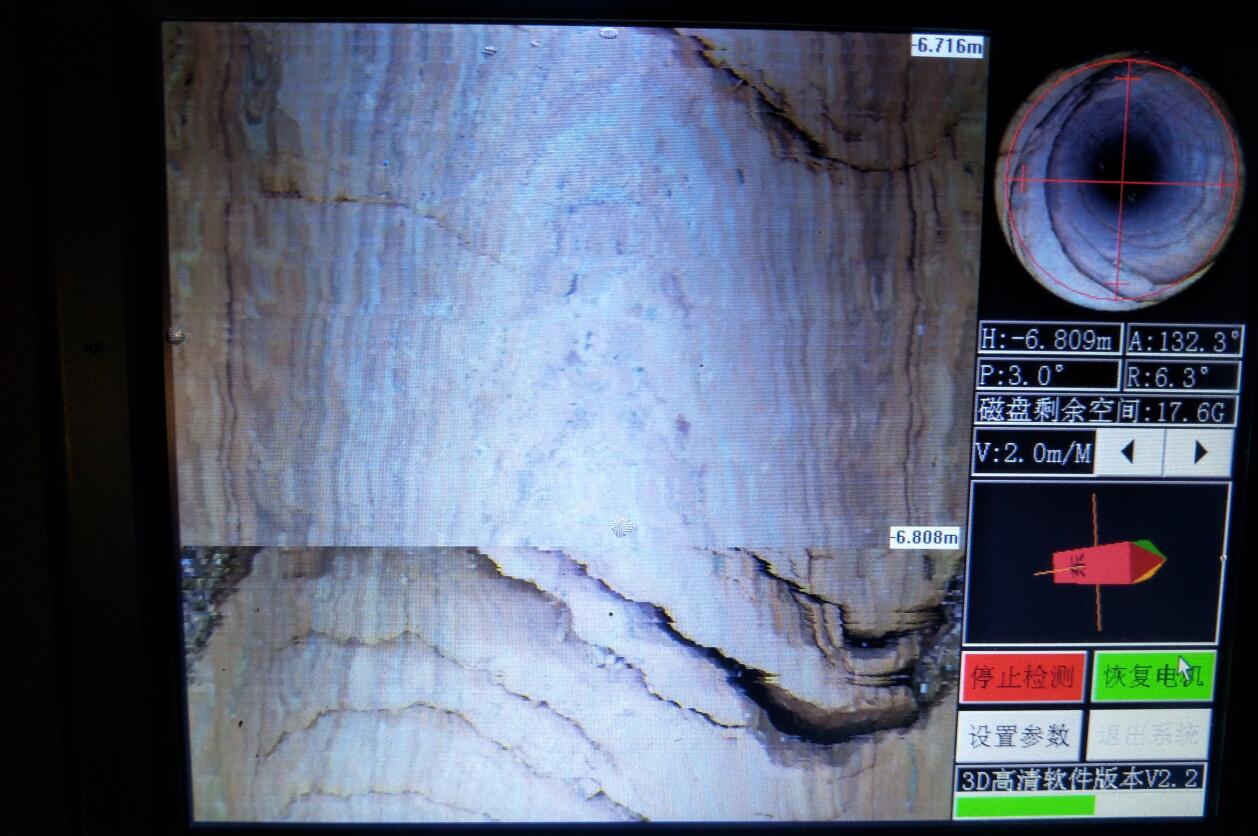Click the 3D高清软件版本V2.2 version label
This screenshot has height=836, width=1258.
[1081, 777]
